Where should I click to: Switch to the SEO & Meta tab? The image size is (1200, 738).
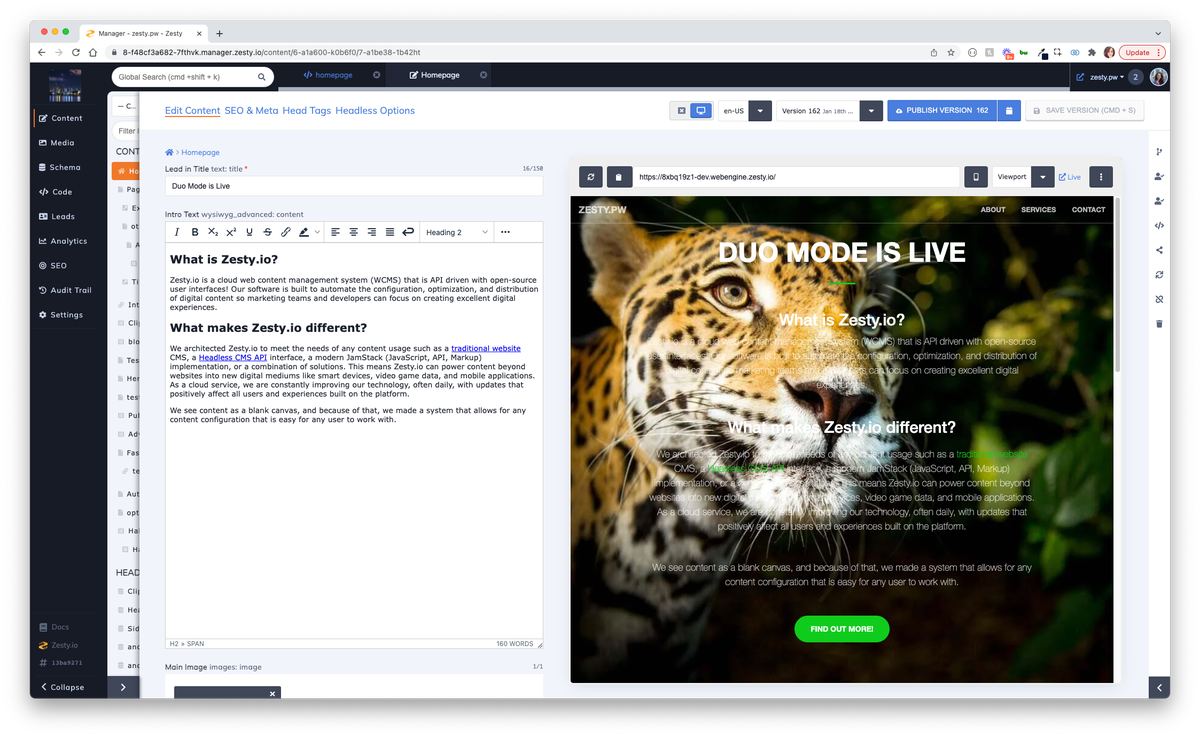tap(251, 110)
